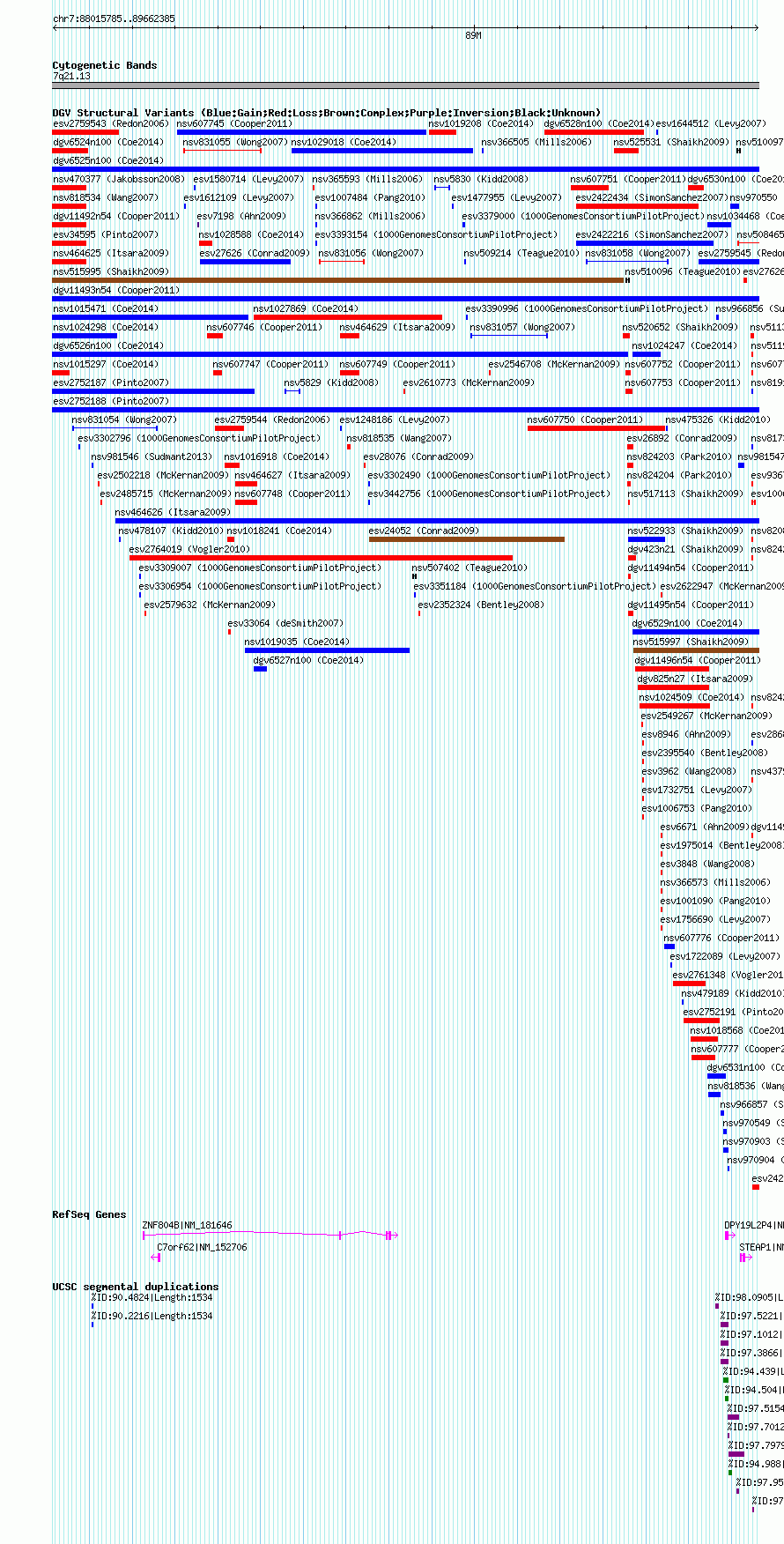Screen dimensions: 784x1544
Task: Click esv2764019 (Vogler2010) label
Action: pos(190,550)
